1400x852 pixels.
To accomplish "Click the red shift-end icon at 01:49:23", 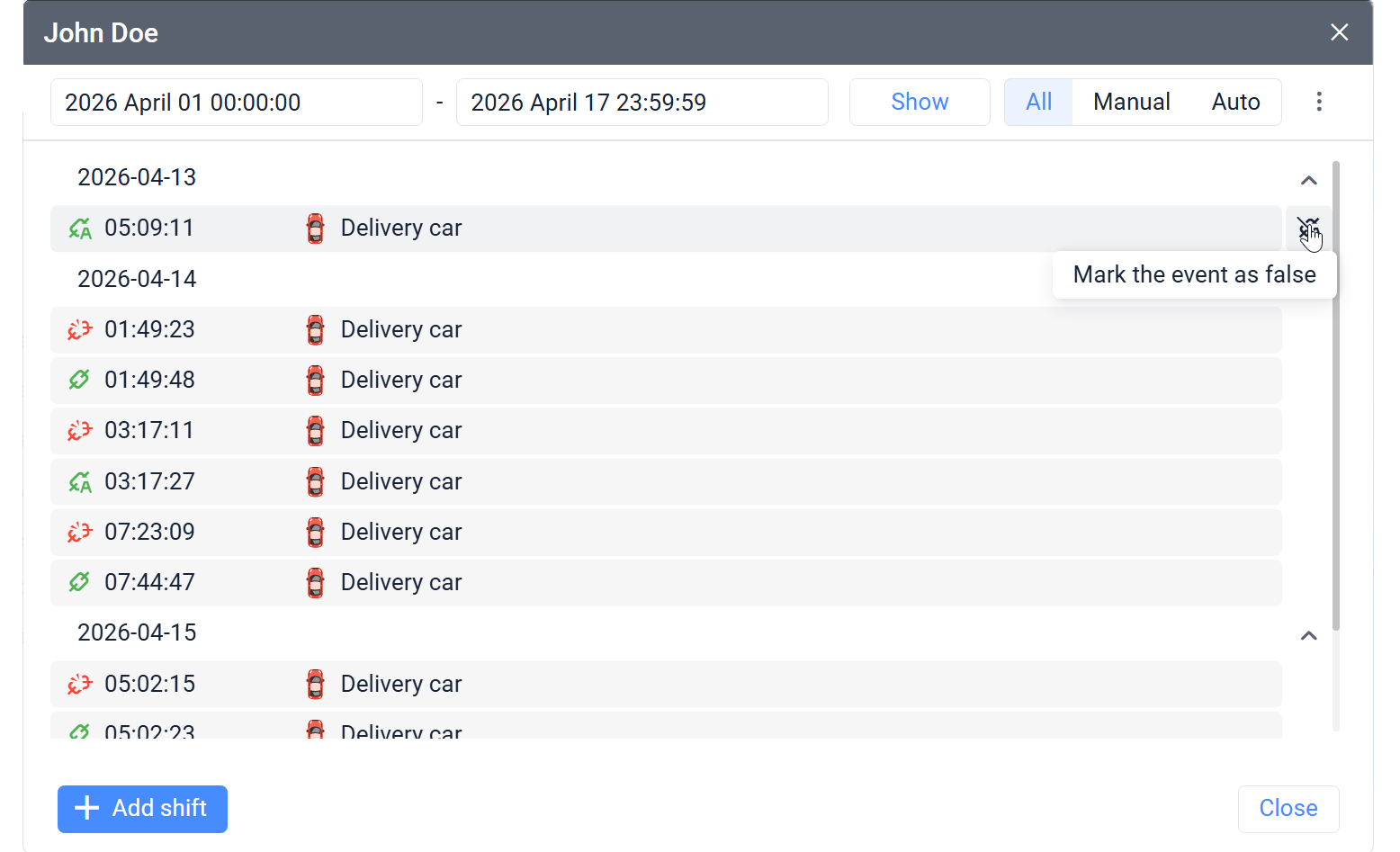I will (80, 329).
